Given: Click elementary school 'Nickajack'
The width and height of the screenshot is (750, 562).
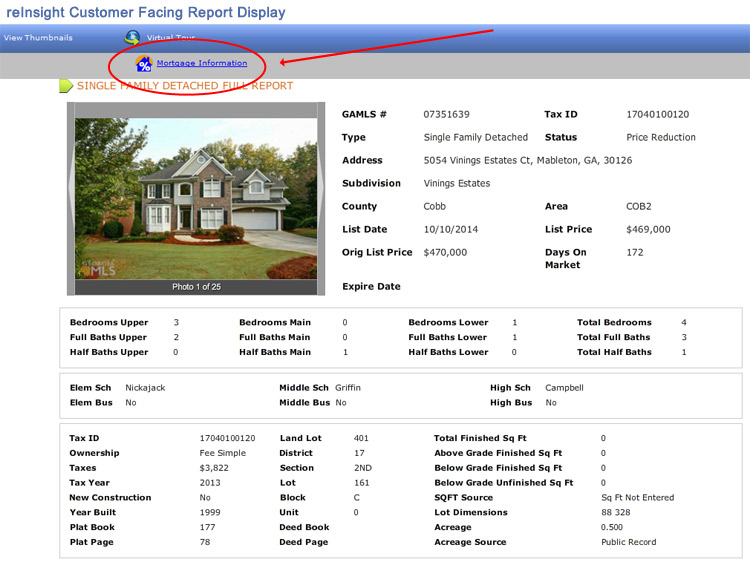Looking at the screenshot, I should tap(145, 388).
